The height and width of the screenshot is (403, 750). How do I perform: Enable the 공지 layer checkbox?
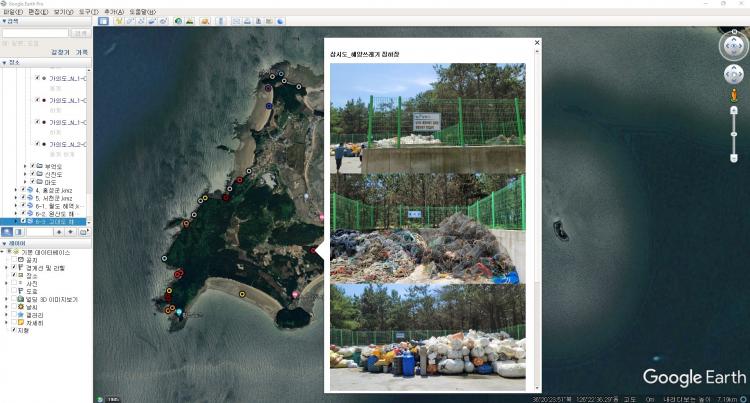coord(14,260)
